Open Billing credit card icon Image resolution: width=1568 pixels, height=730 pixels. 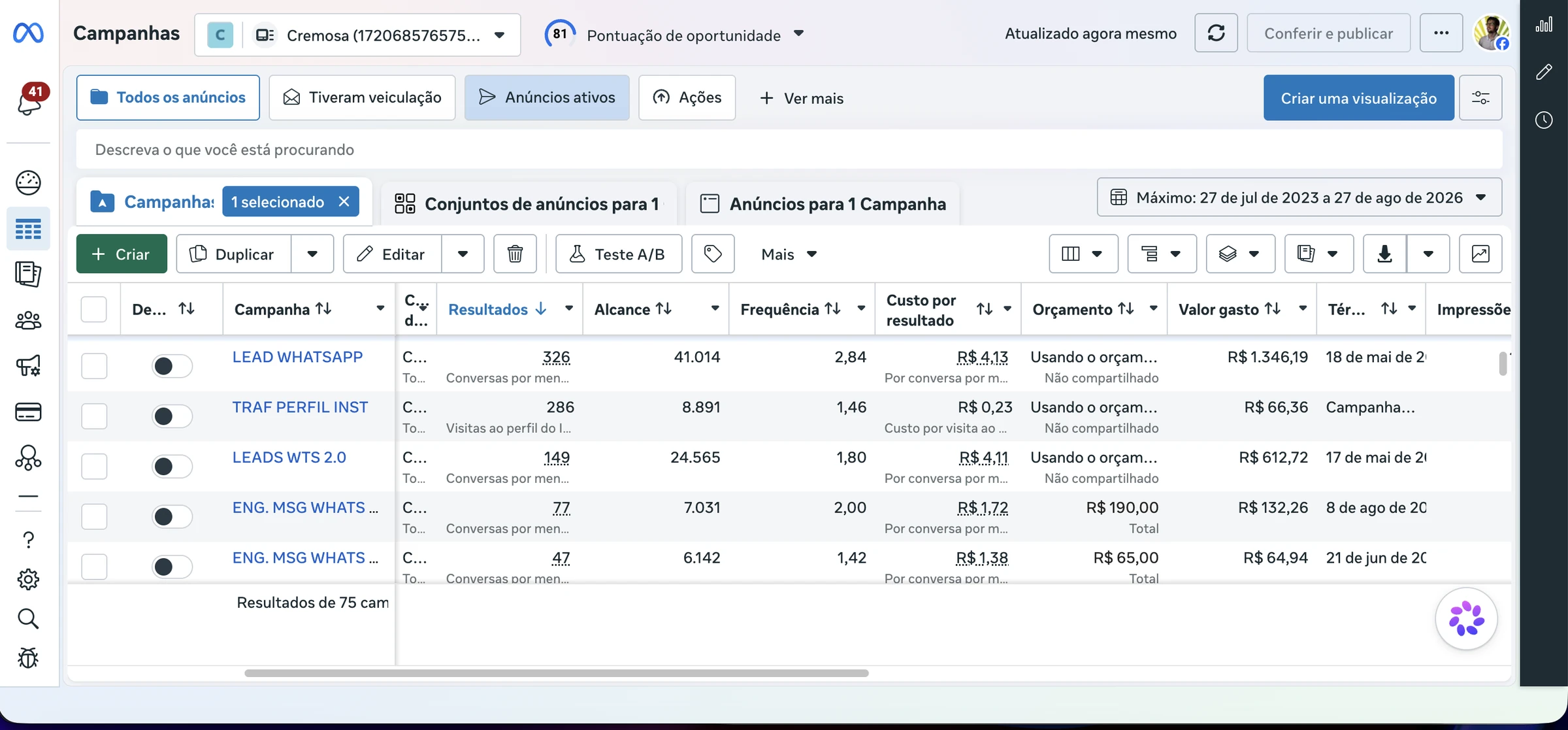click(28, 412)
